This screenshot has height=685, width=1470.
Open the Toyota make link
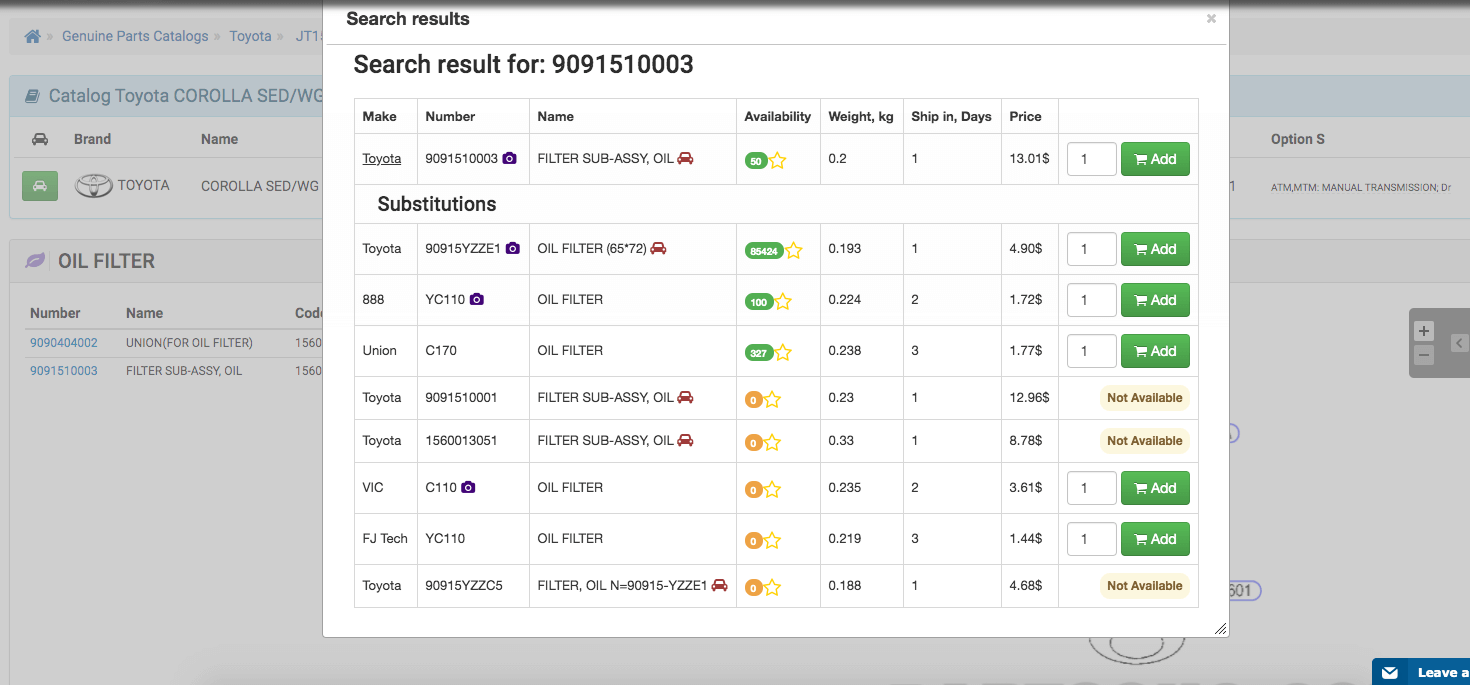click(x=382, y=158)
